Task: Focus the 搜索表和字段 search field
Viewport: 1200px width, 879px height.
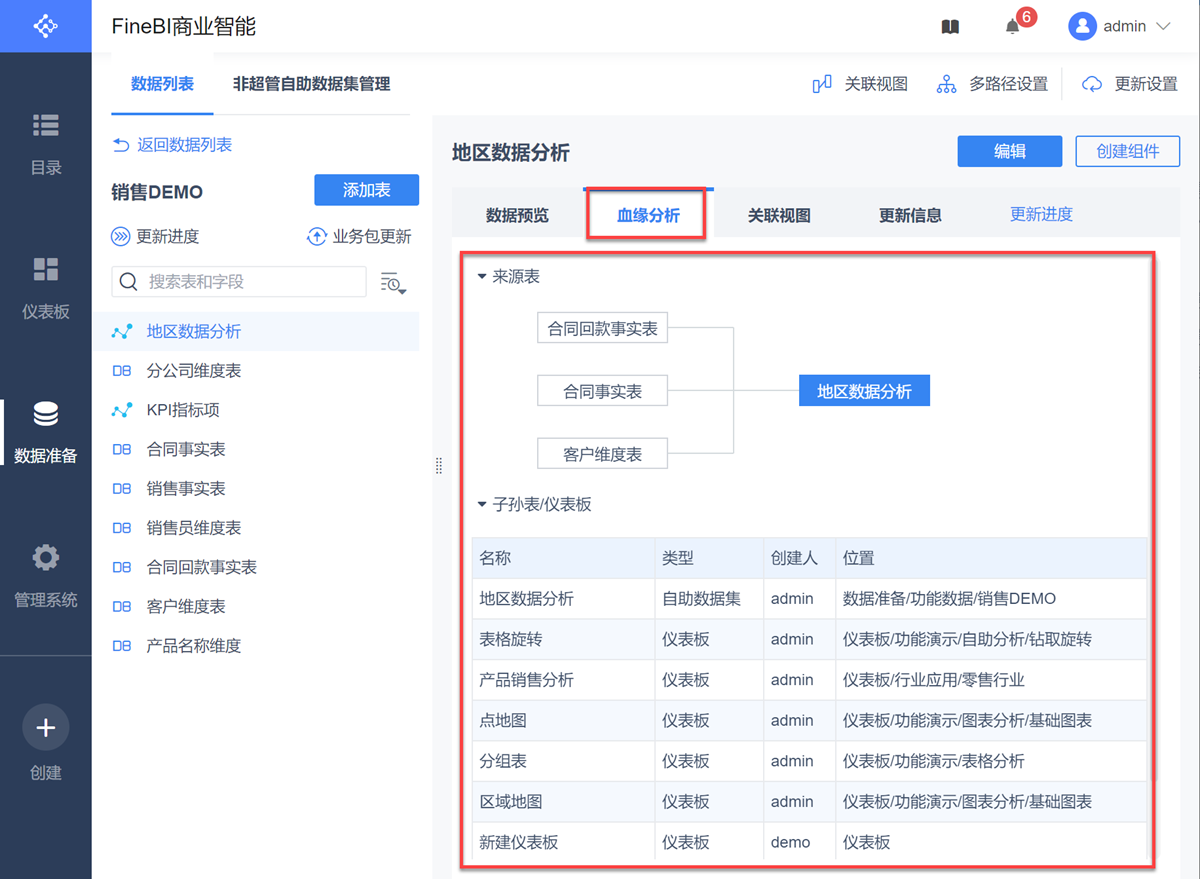Action: [239, 282]
